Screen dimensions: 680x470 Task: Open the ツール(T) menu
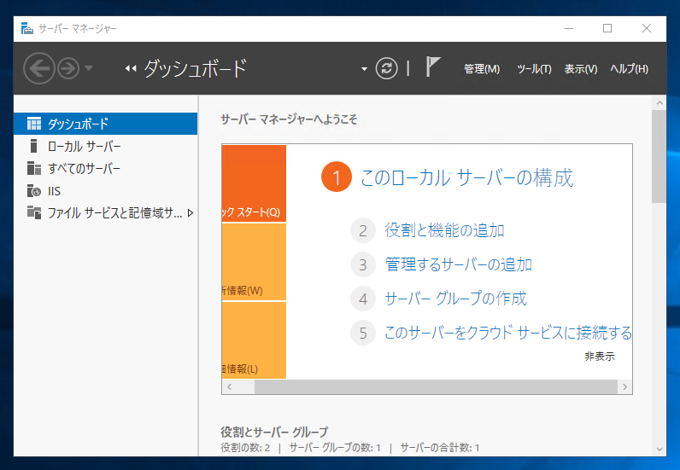tap(534, 69)
